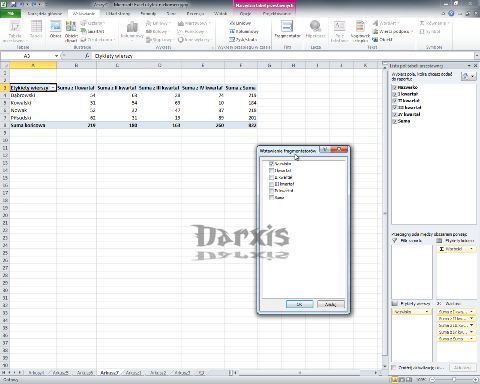This screenshot has width=480, height=384.
Task: Open the Wartości item dropdown in column labels area
Action: click(471, 249)
